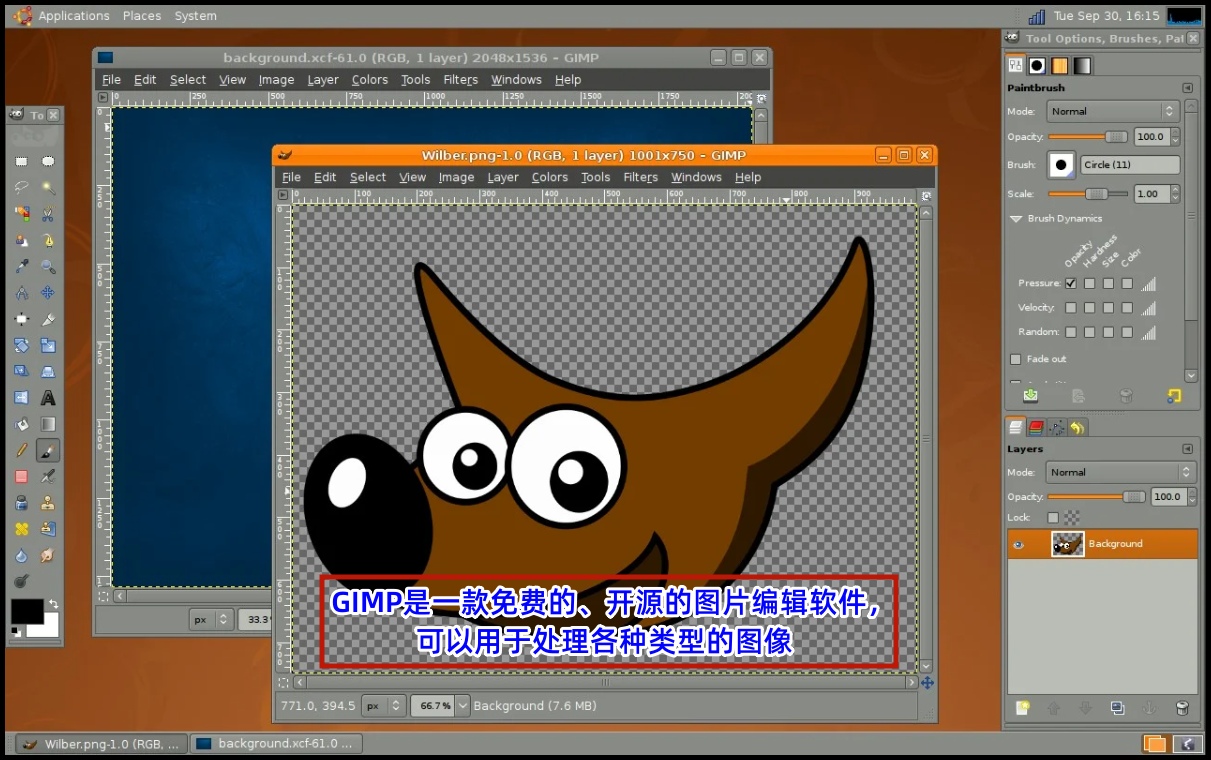
Task: Reset tool options to default values
Action: pos(1174,396)
